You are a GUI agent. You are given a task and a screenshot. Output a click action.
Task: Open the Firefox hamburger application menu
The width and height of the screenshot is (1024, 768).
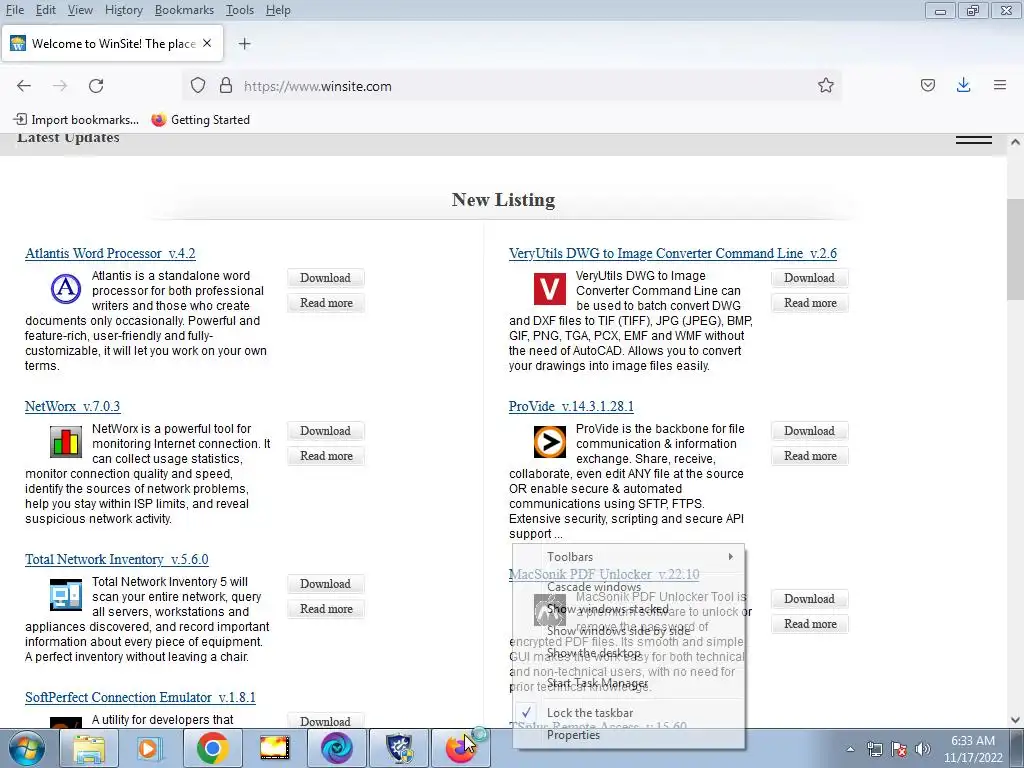coord(1000,85)
